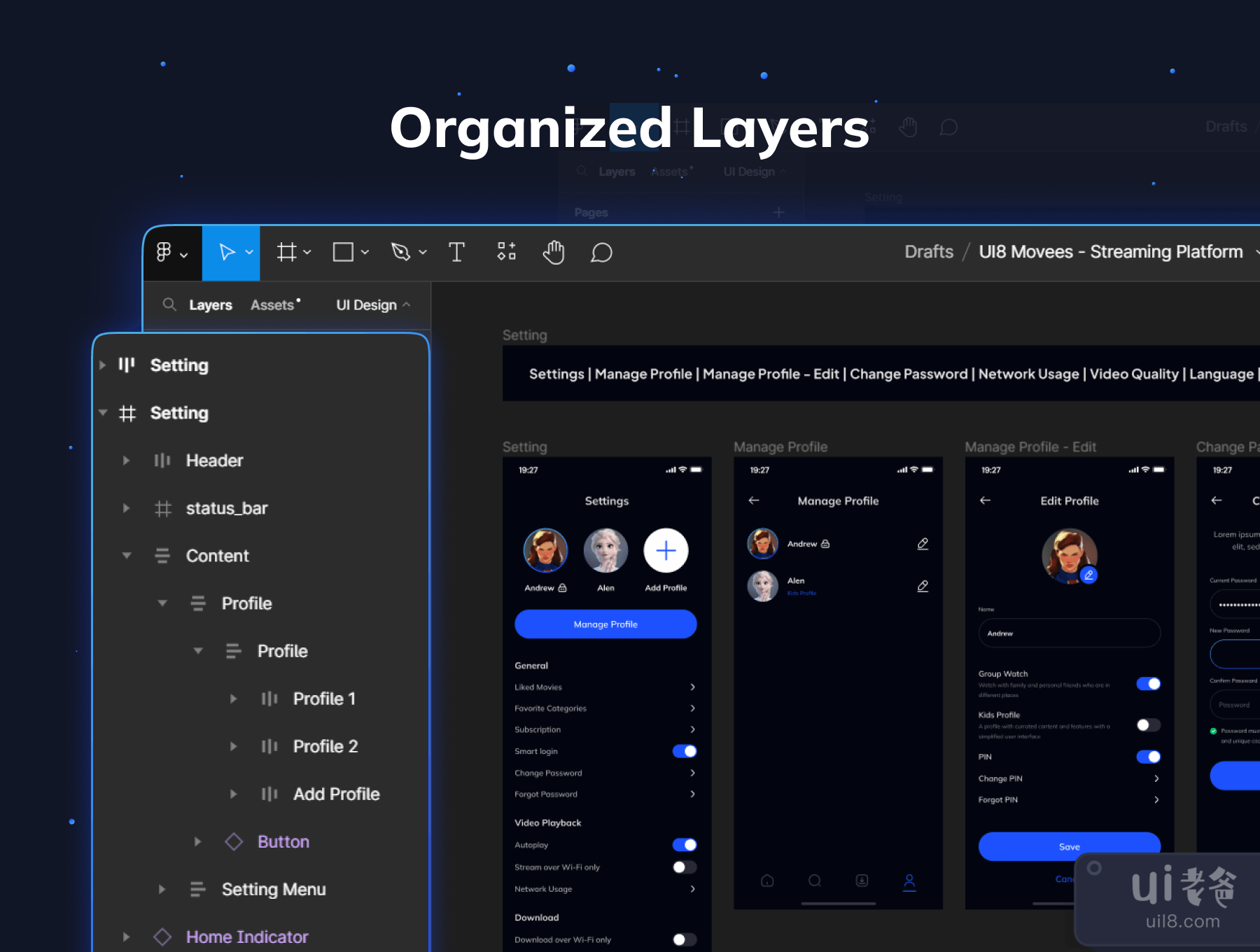Select the Setting Menu layer
Image resolution: width=1260 pixels, height=952 pixels.
point(273,889)
